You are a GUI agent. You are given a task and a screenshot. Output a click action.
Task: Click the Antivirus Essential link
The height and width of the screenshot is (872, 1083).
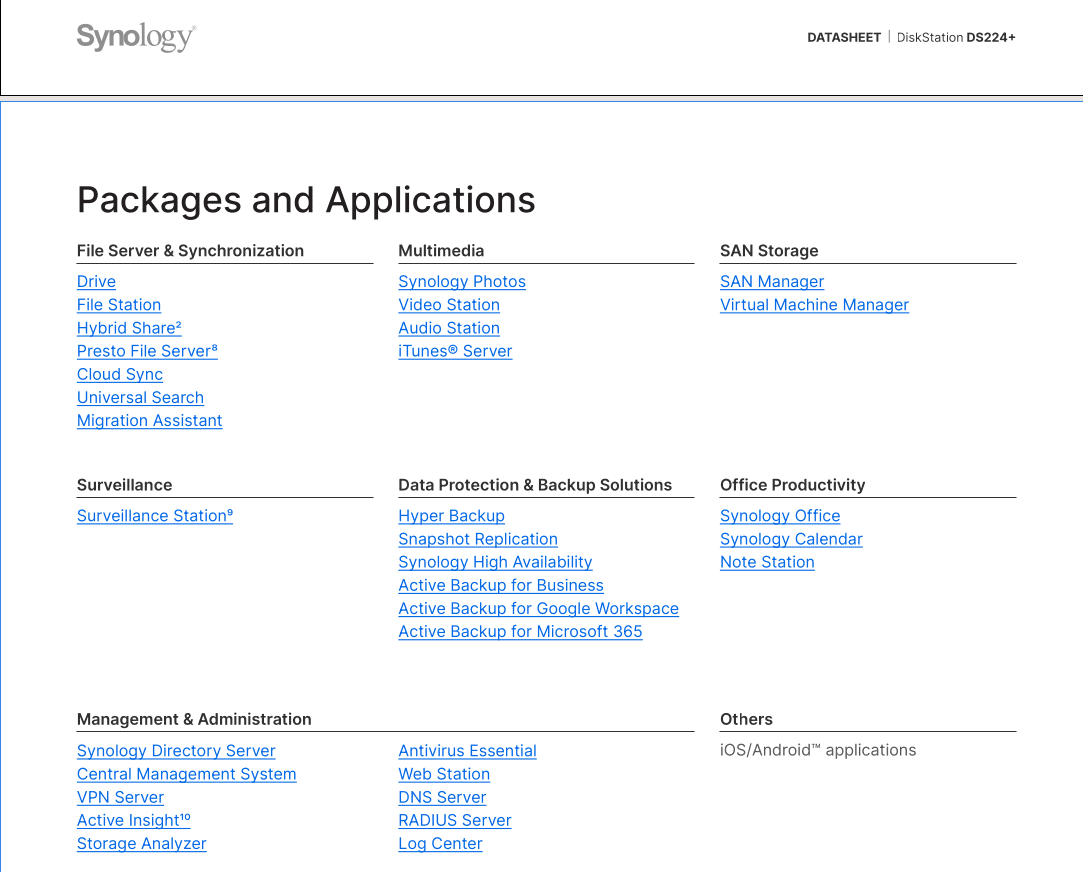click(468, 750)
